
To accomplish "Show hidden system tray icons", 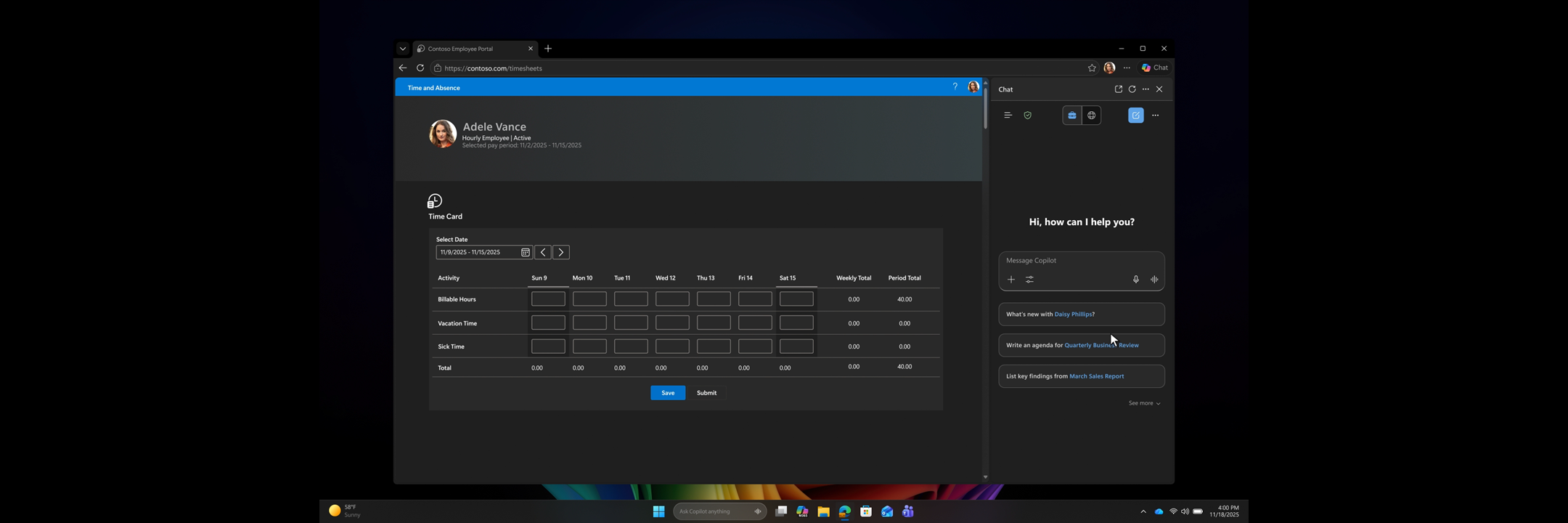I will pyautogui.click(x=1143, y=511).
